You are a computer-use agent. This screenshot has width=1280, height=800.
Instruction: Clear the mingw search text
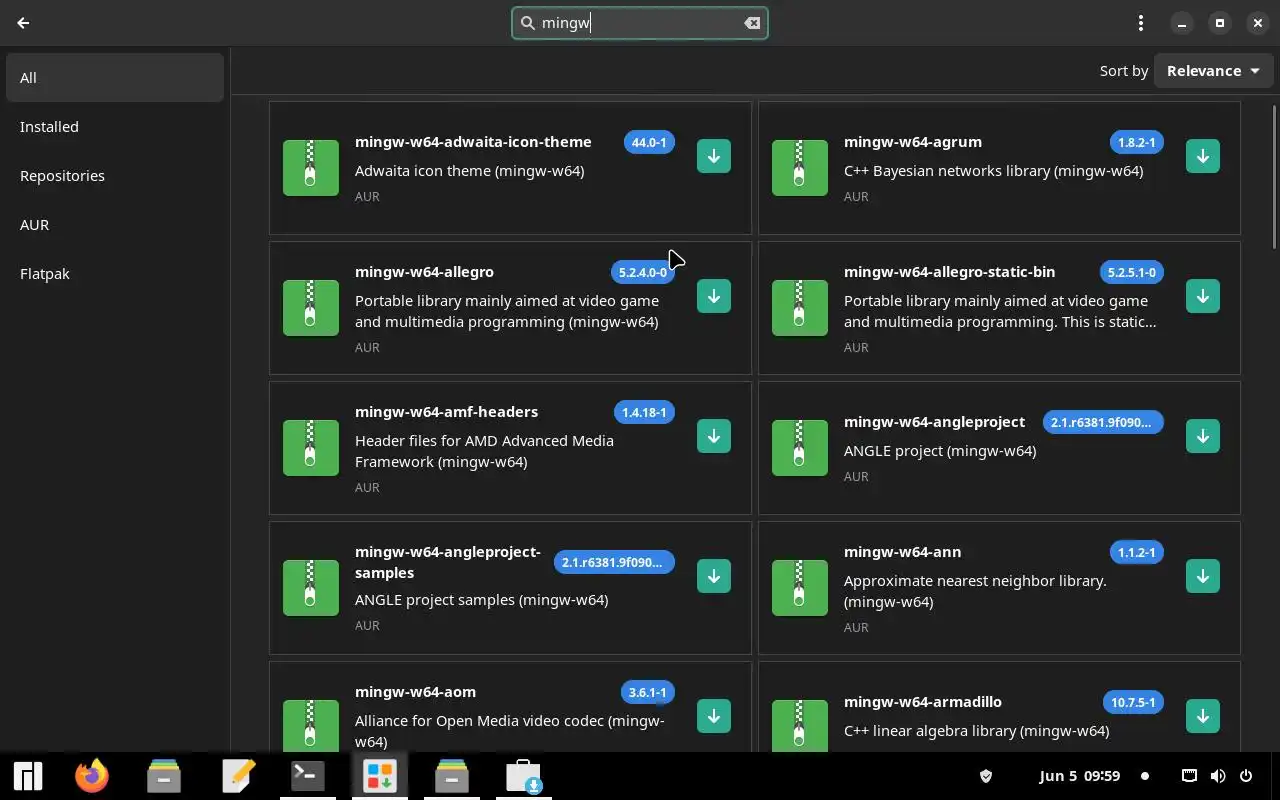(x=752, y=23)
